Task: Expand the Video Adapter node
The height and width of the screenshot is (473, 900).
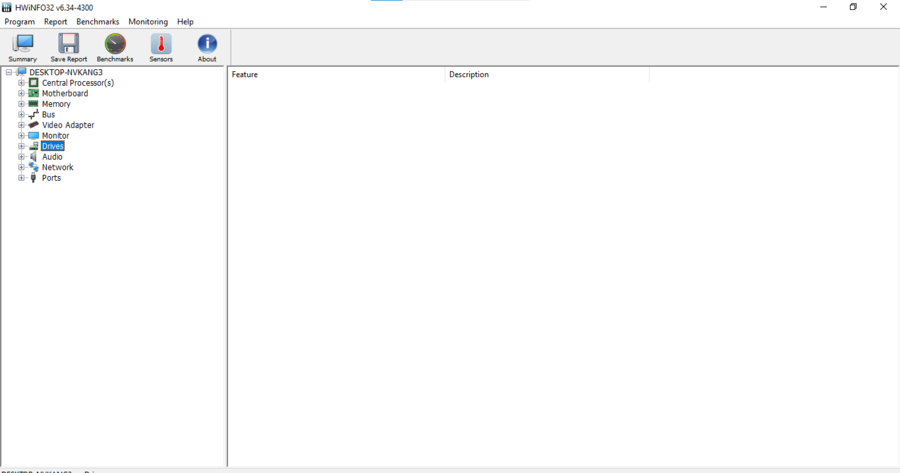Action: click(x=21, y=125)
